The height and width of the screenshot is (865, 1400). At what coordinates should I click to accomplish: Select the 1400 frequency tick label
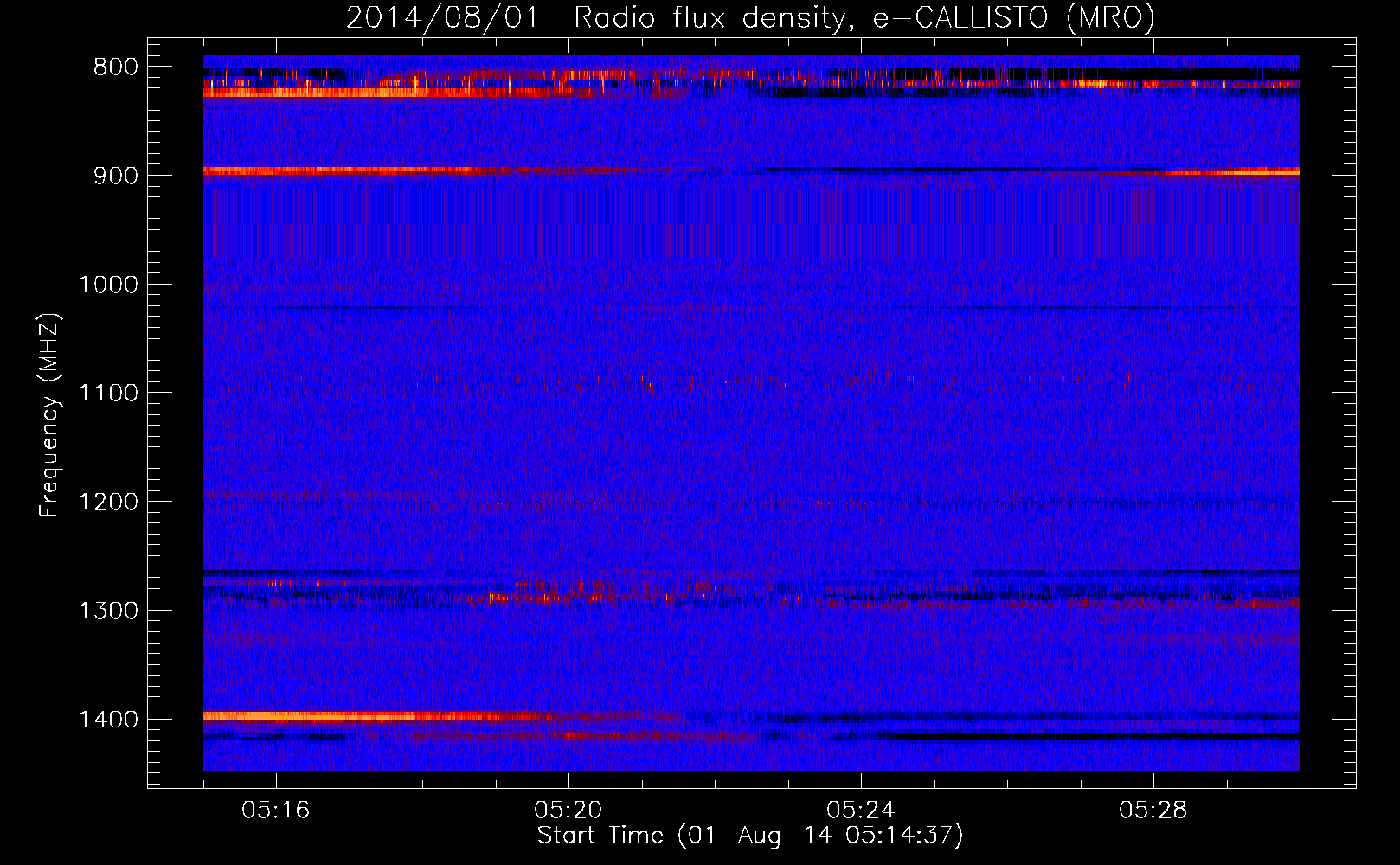point(108,720)
